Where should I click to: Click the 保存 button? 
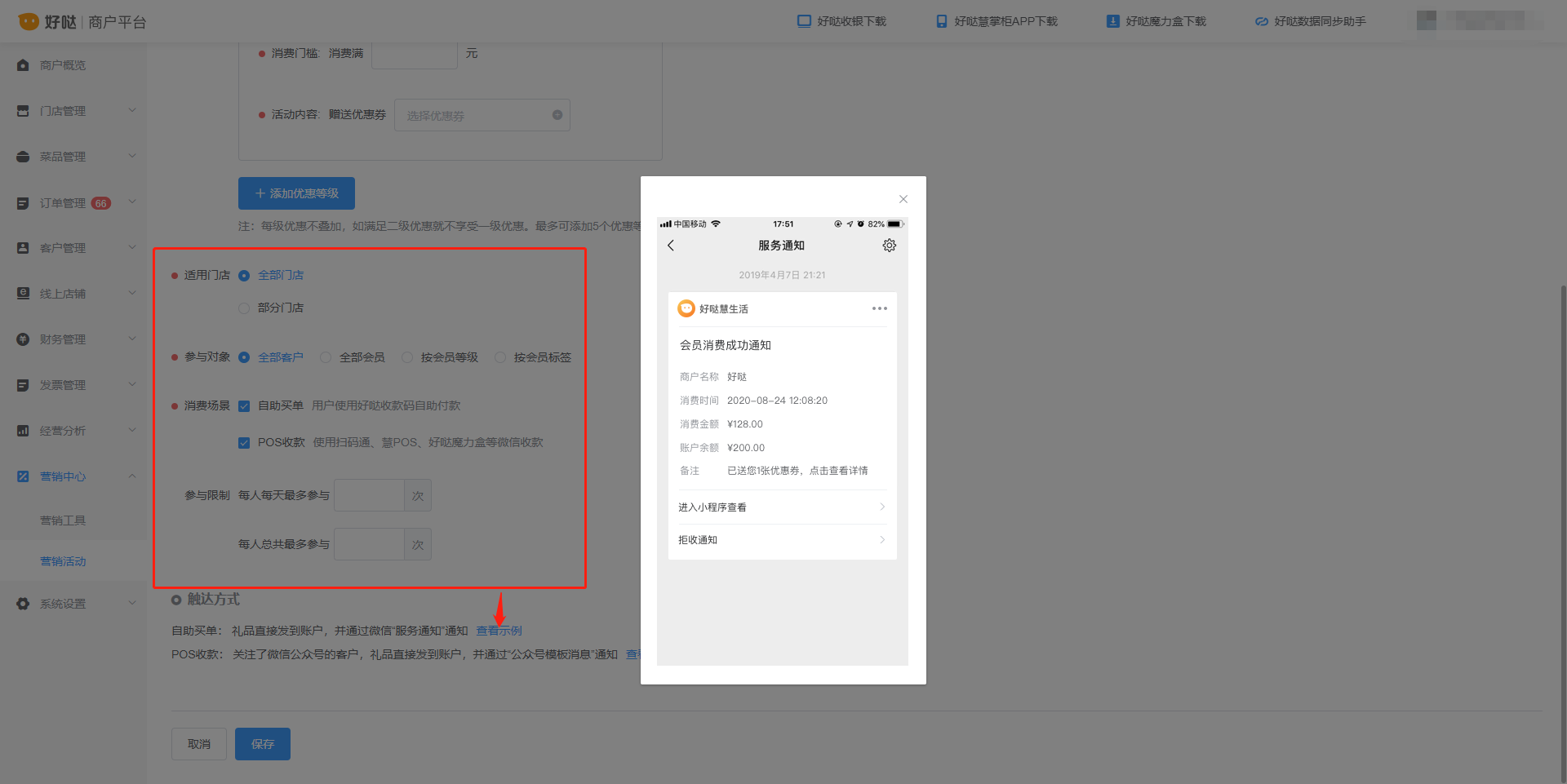pyautogui.click(x=263, y=744)
